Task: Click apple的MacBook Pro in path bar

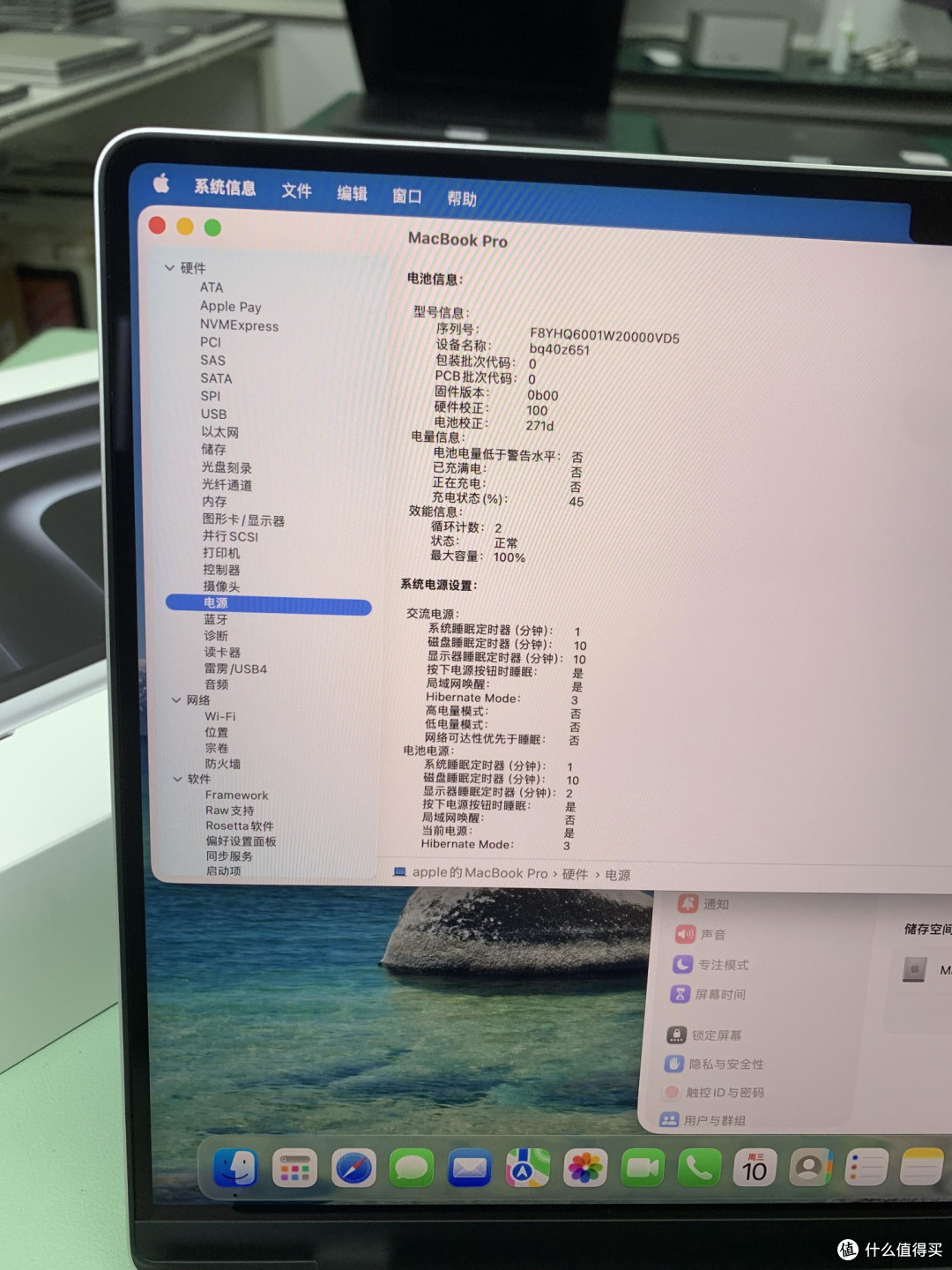Action: 480,872
